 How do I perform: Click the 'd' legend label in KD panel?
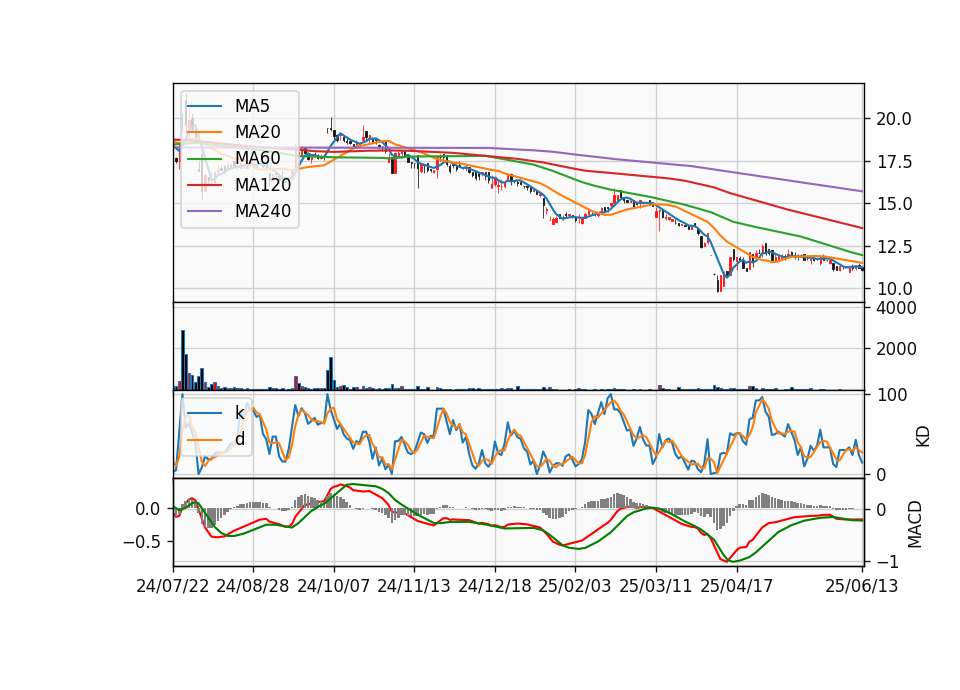point(239,439)
